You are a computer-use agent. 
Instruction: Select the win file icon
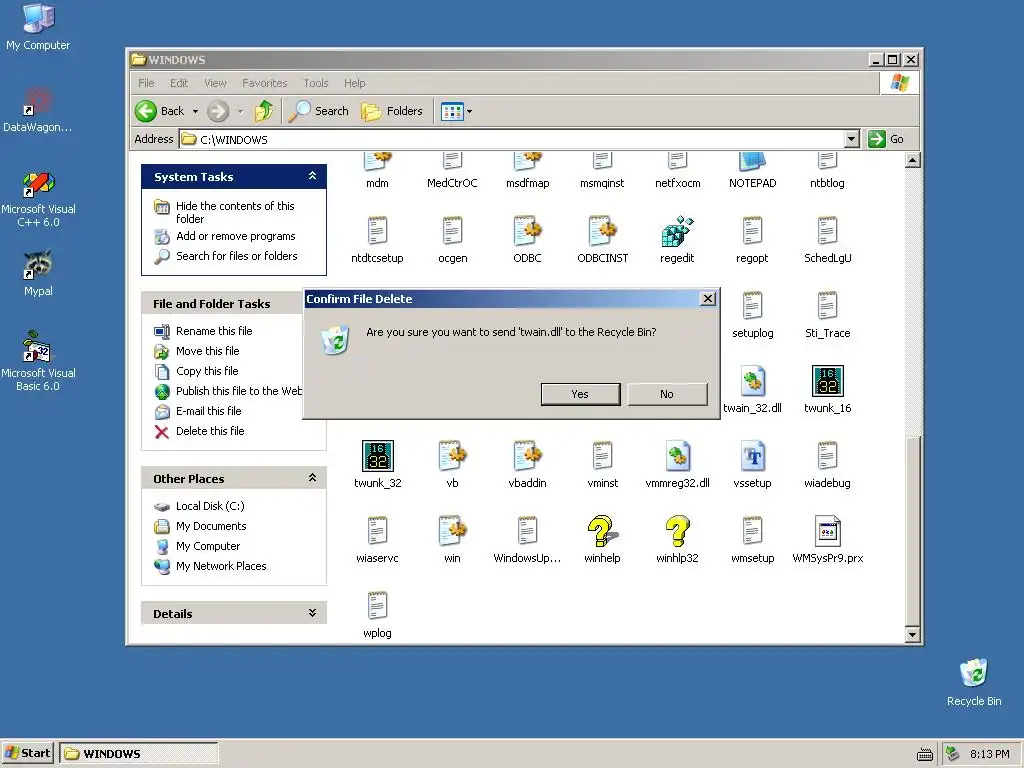click(452, 531)
